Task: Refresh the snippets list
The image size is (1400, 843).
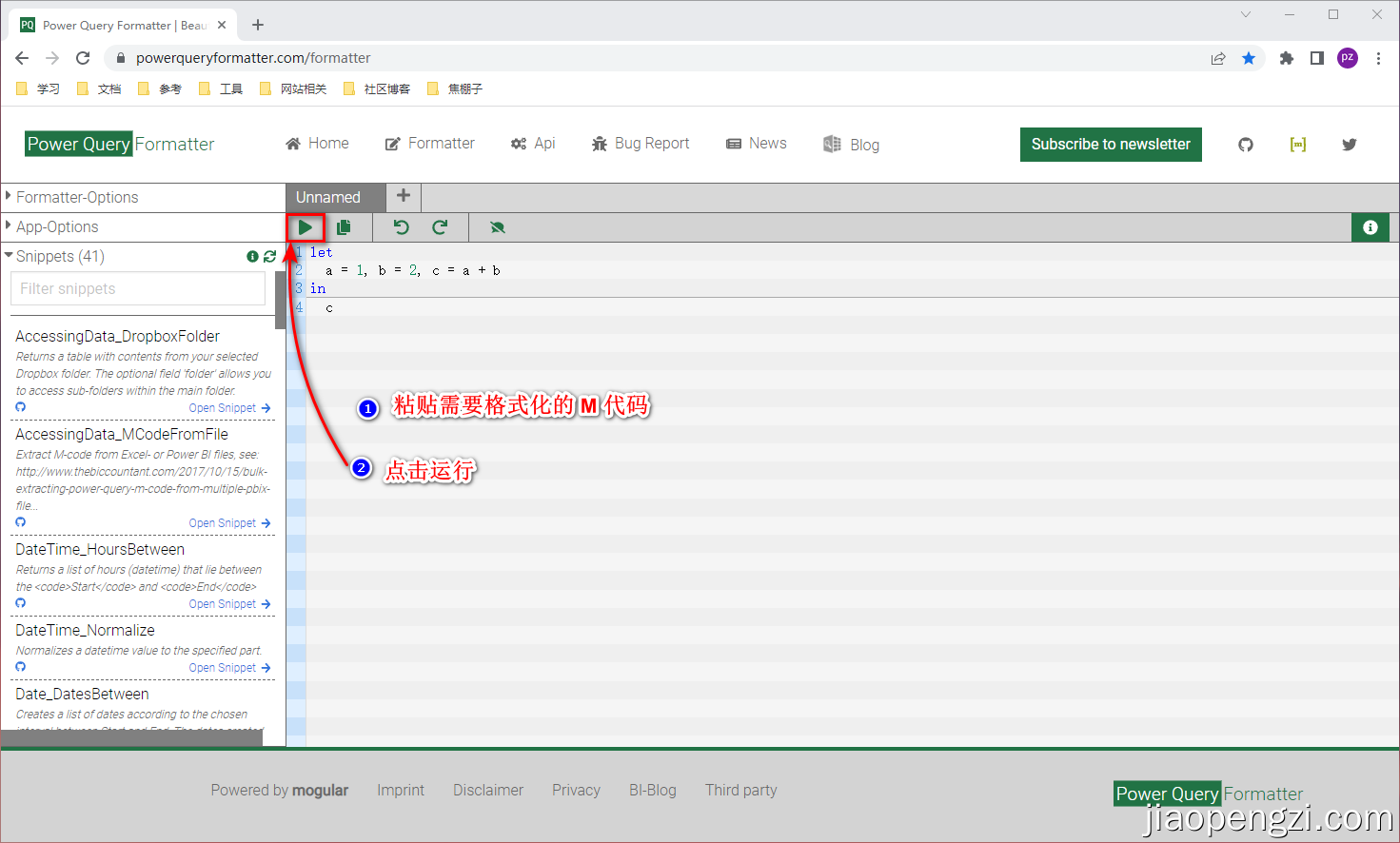Action: 269,256
